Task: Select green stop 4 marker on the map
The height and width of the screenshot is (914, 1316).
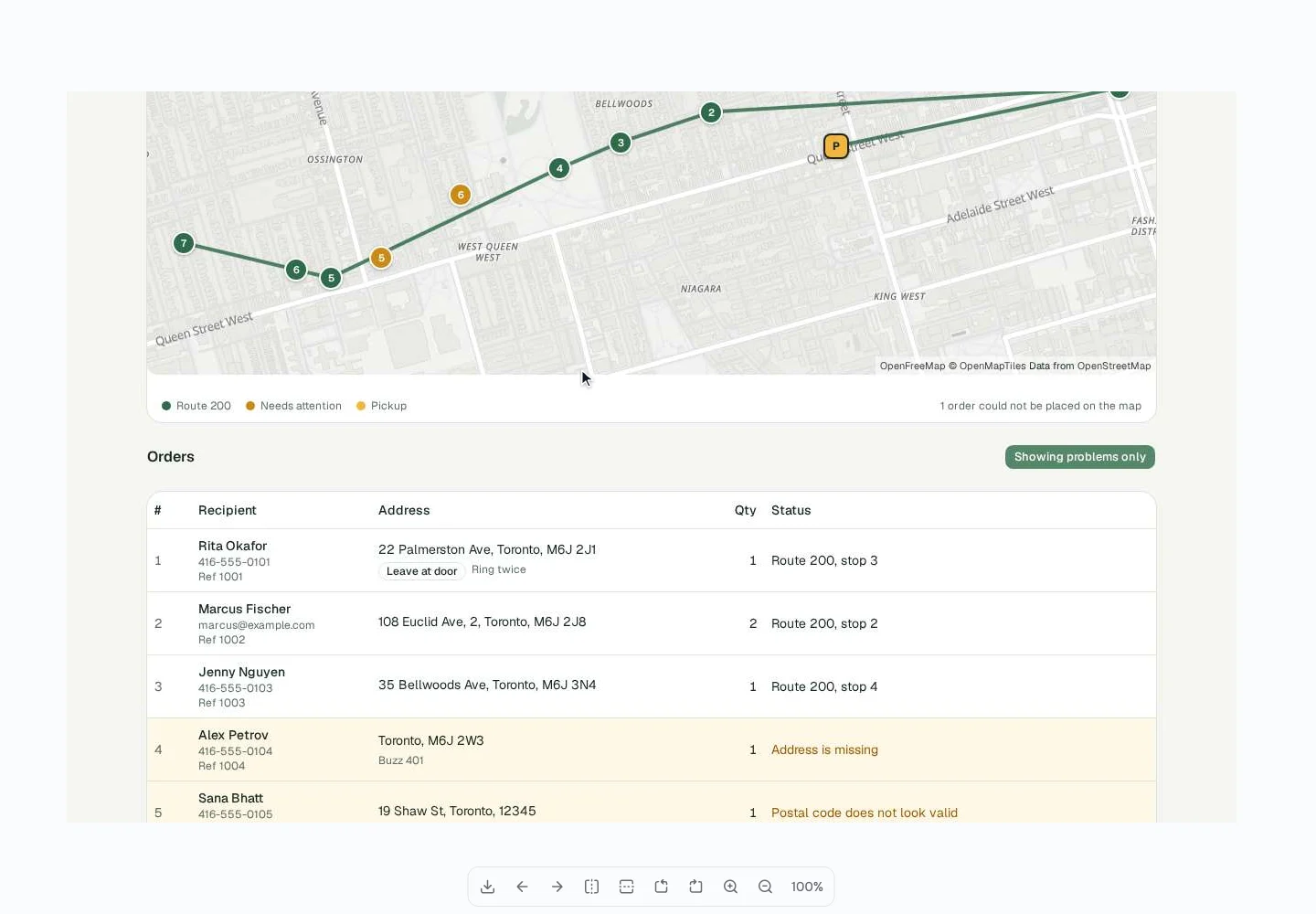Action: coord(559,168)
